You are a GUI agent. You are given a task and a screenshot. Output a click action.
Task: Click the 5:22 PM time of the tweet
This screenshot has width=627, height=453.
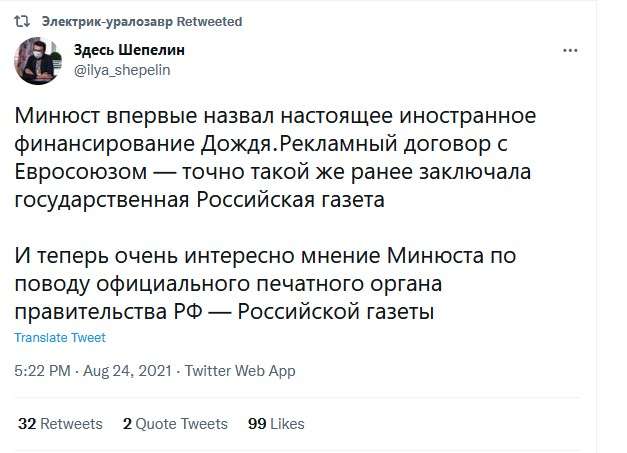[x=42, y=371]
